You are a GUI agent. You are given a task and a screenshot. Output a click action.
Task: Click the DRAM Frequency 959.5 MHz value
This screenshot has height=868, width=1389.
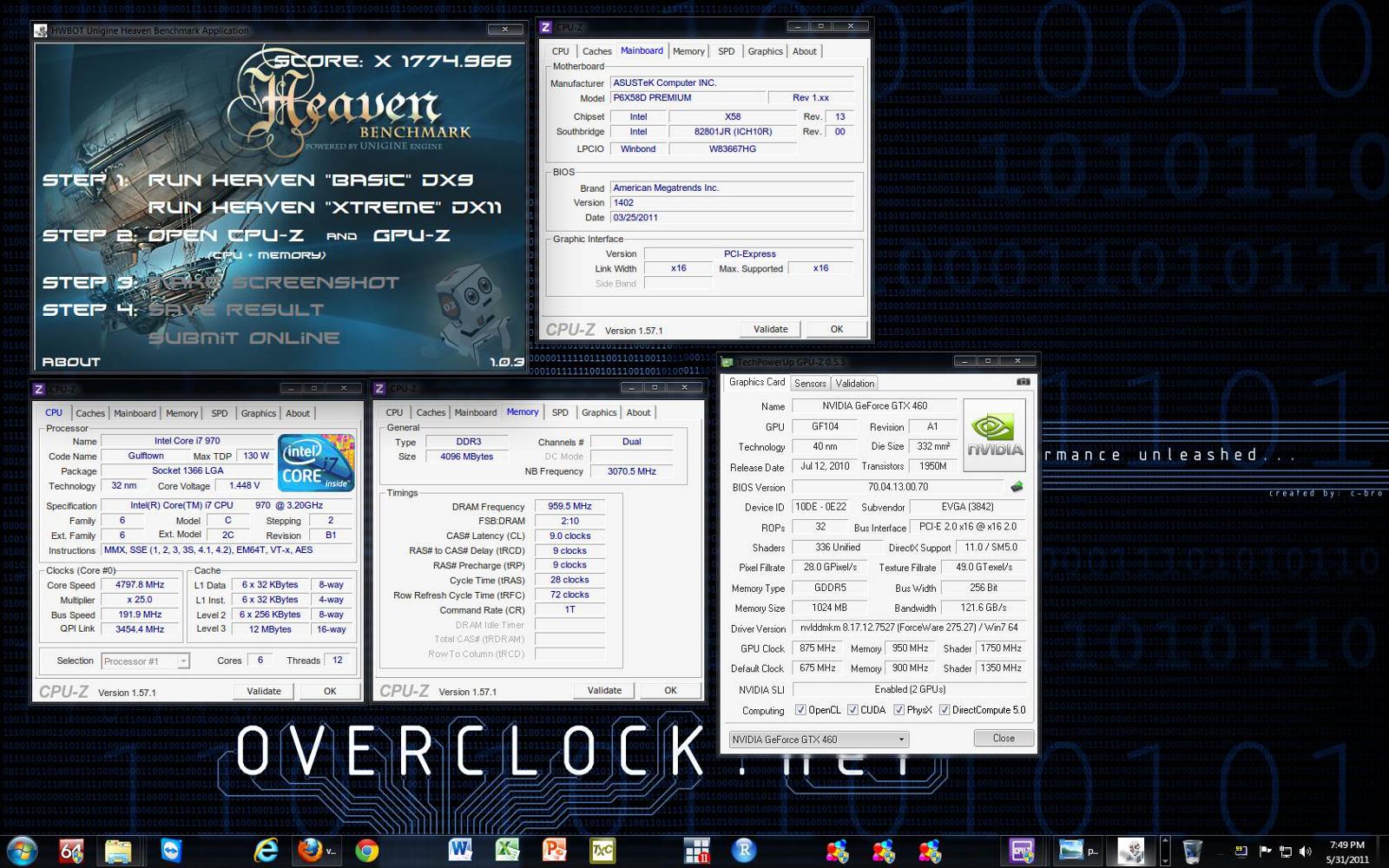[x=569, y=506]
